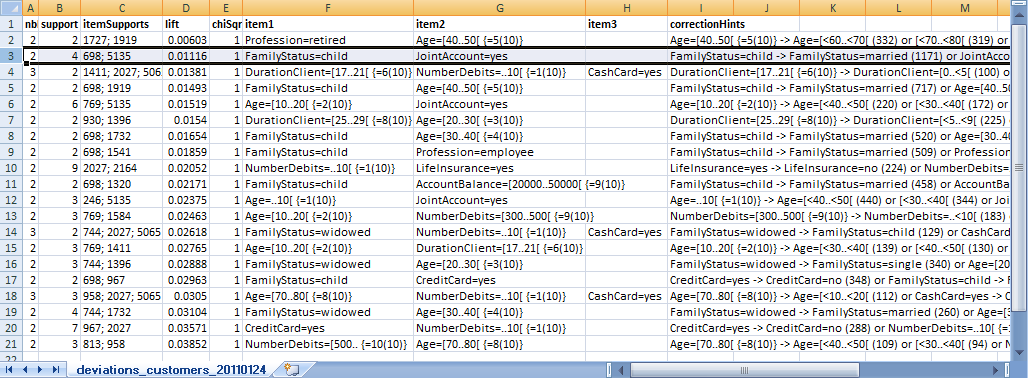Image resolution: width=1028 pixels, height=378 pixels.
Task: Select the cell 'LifeInsurance=yes' in item2
Action: click(500, 169)
